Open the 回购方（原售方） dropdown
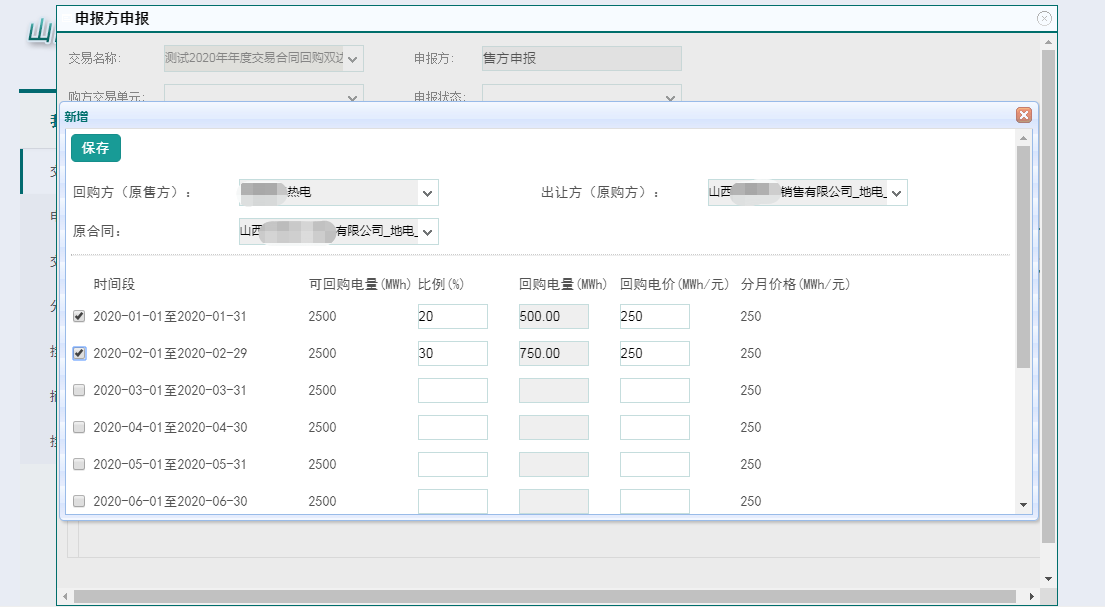The width and height of the screenshot is (1105, 608). click(x=427, y=193)
